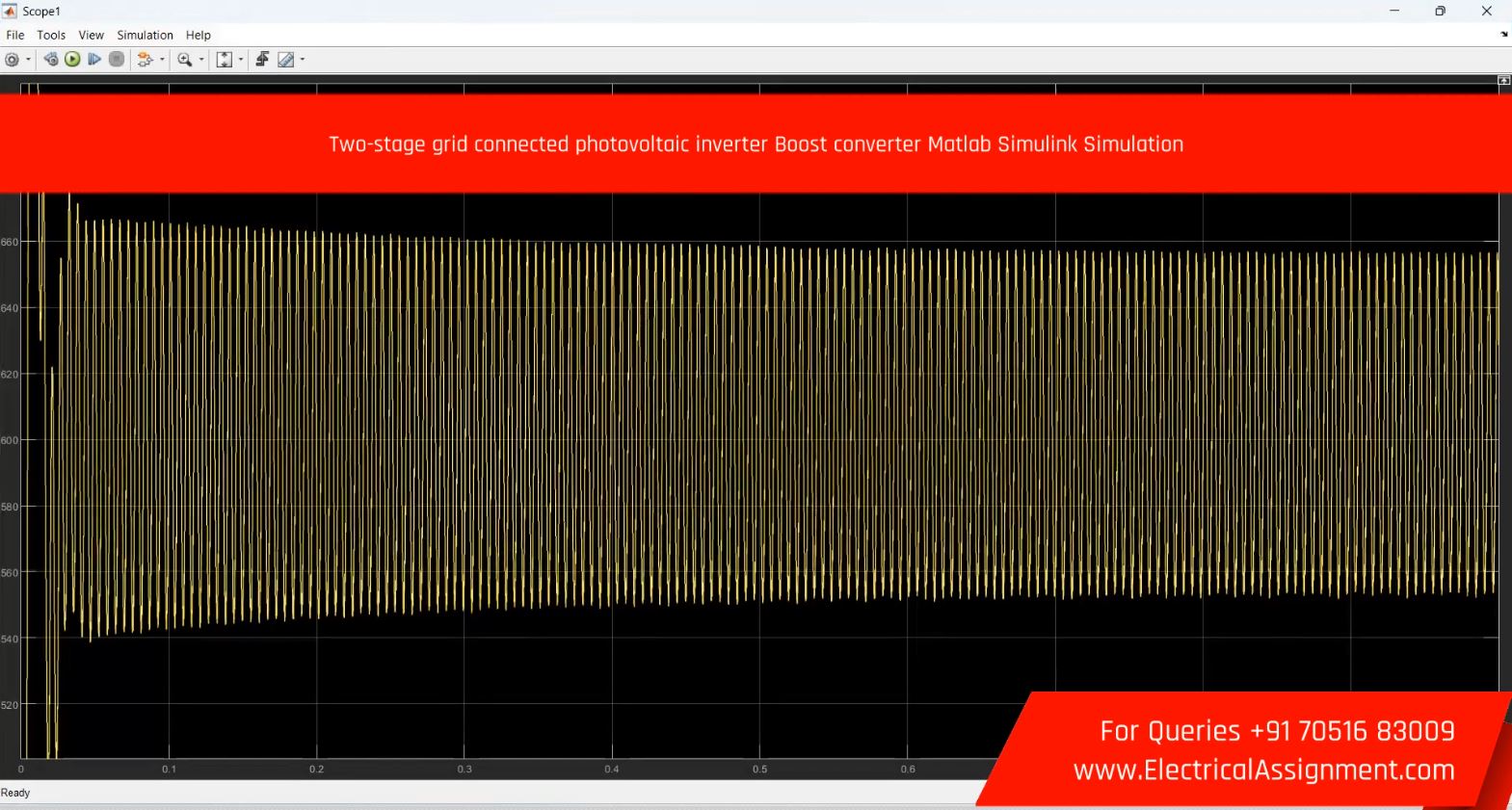The image size is (1512, 810).
Task: Click the maximize axes icon at plot corner
Action: pos(1503,81)
